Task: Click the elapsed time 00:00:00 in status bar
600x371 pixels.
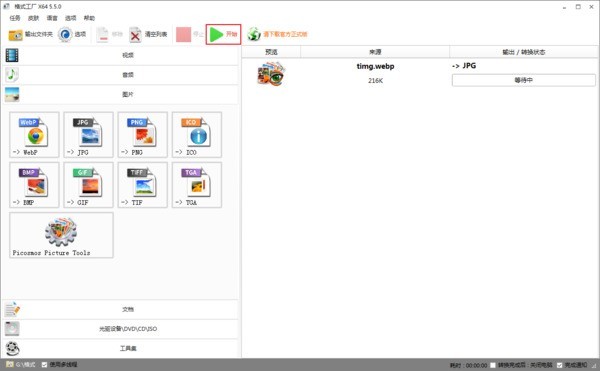Action: pyautogui.click(x=476, y=366)
